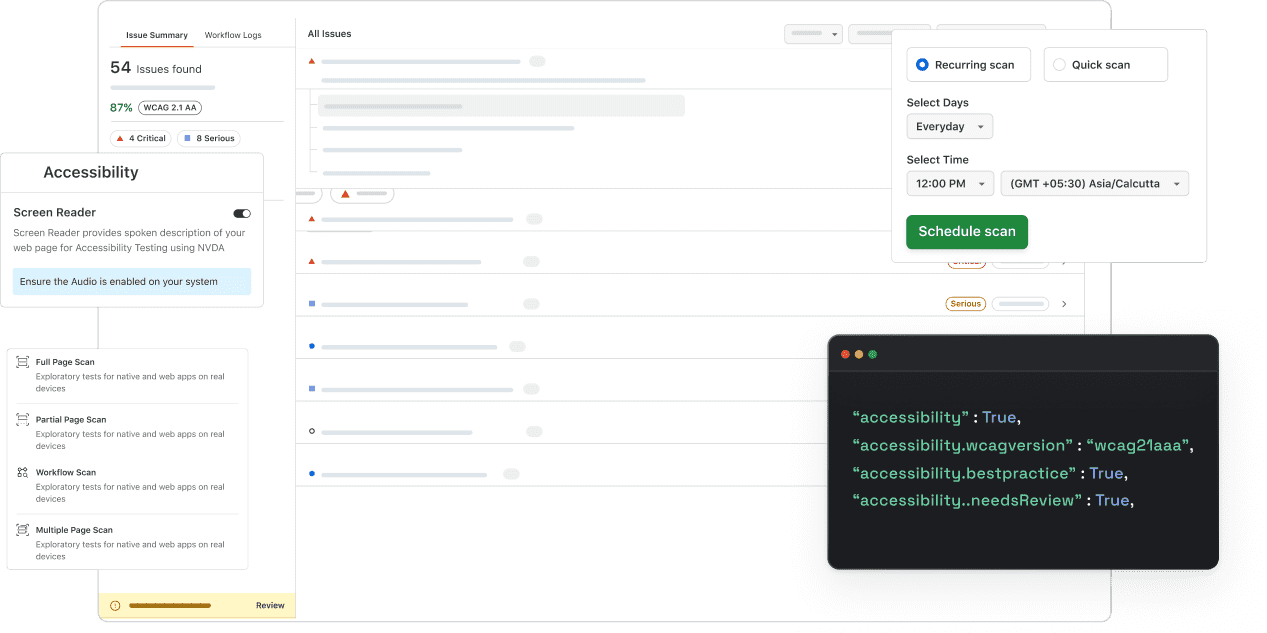Click the Full Page Scan icon

pos(22,362)
